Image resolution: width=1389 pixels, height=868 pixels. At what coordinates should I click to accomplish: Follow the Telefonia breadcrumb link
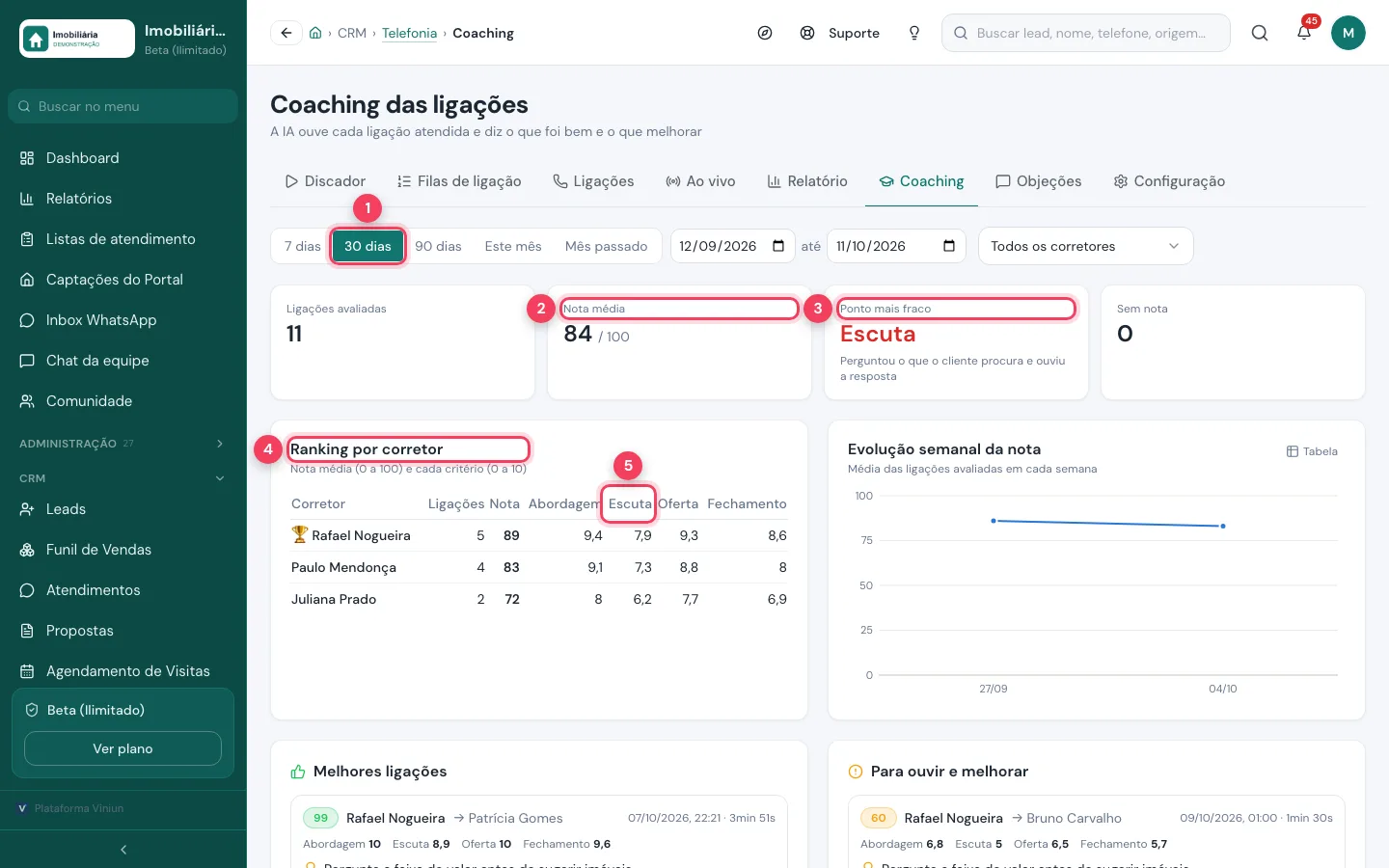pos(409,33)
